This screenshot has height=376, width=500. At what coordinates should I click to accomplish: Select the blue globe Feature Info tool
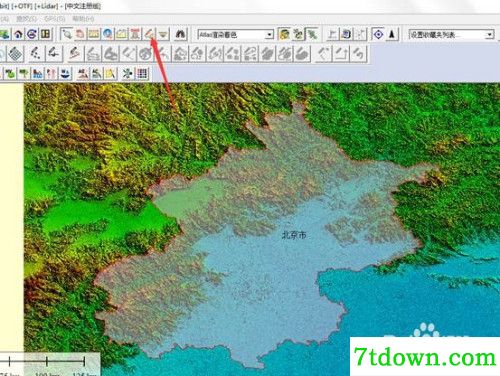pos(107,34)
